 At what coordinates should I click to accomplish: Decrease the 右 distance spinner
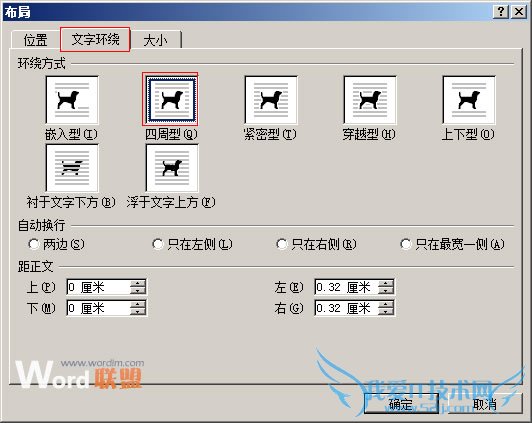(386, 311)
